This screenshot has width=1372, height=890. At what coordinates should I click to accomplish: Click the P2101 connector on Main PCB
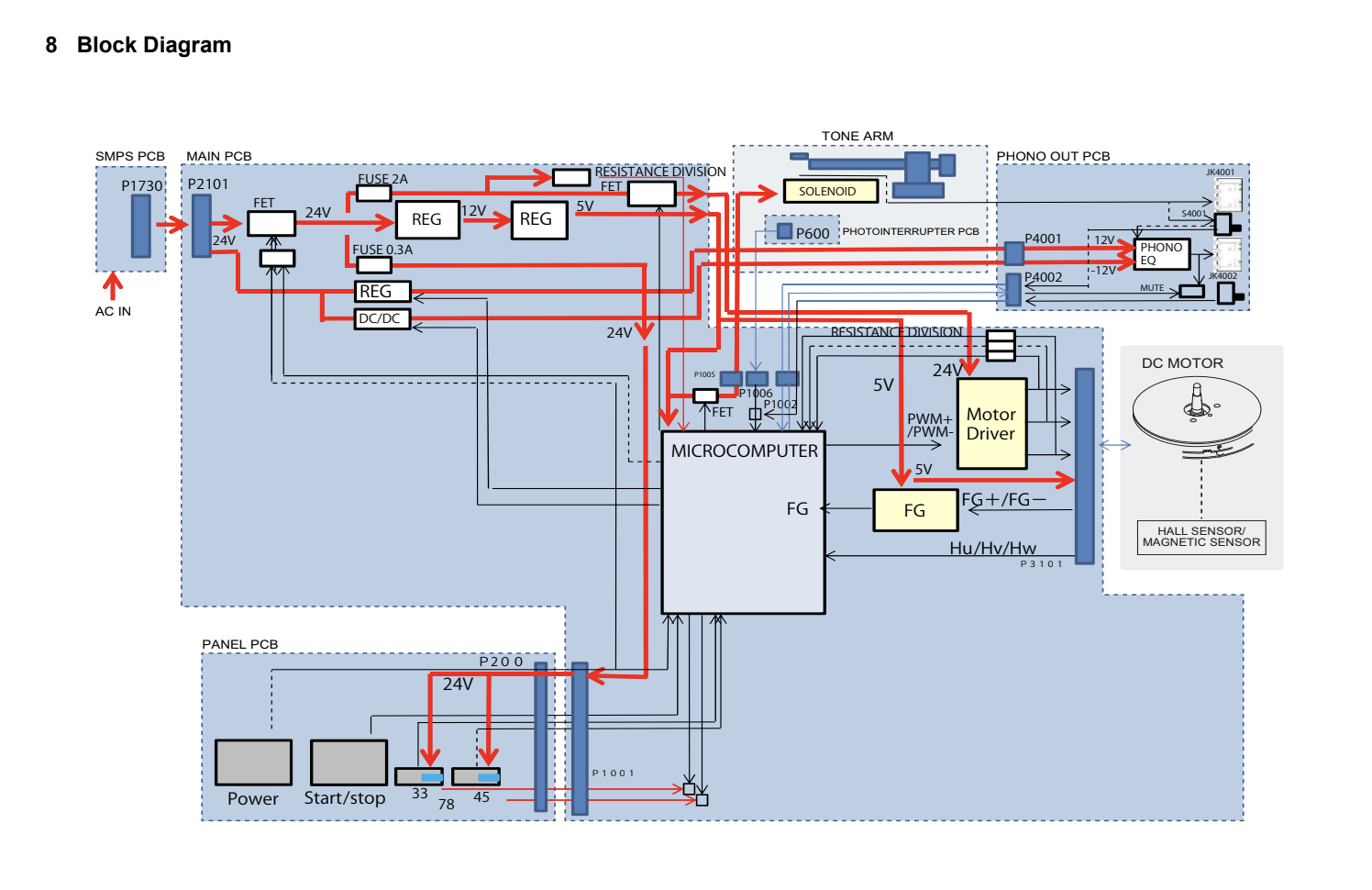tap(202, 225)
